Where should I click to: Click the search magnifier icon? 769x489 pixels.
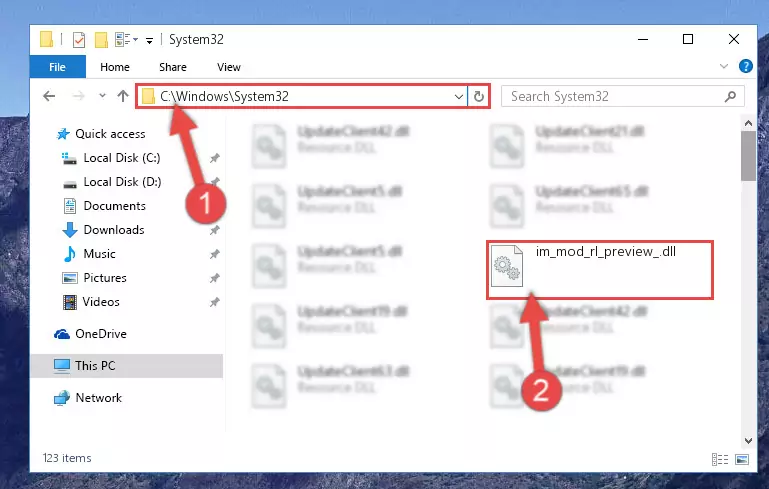(730, 97)
